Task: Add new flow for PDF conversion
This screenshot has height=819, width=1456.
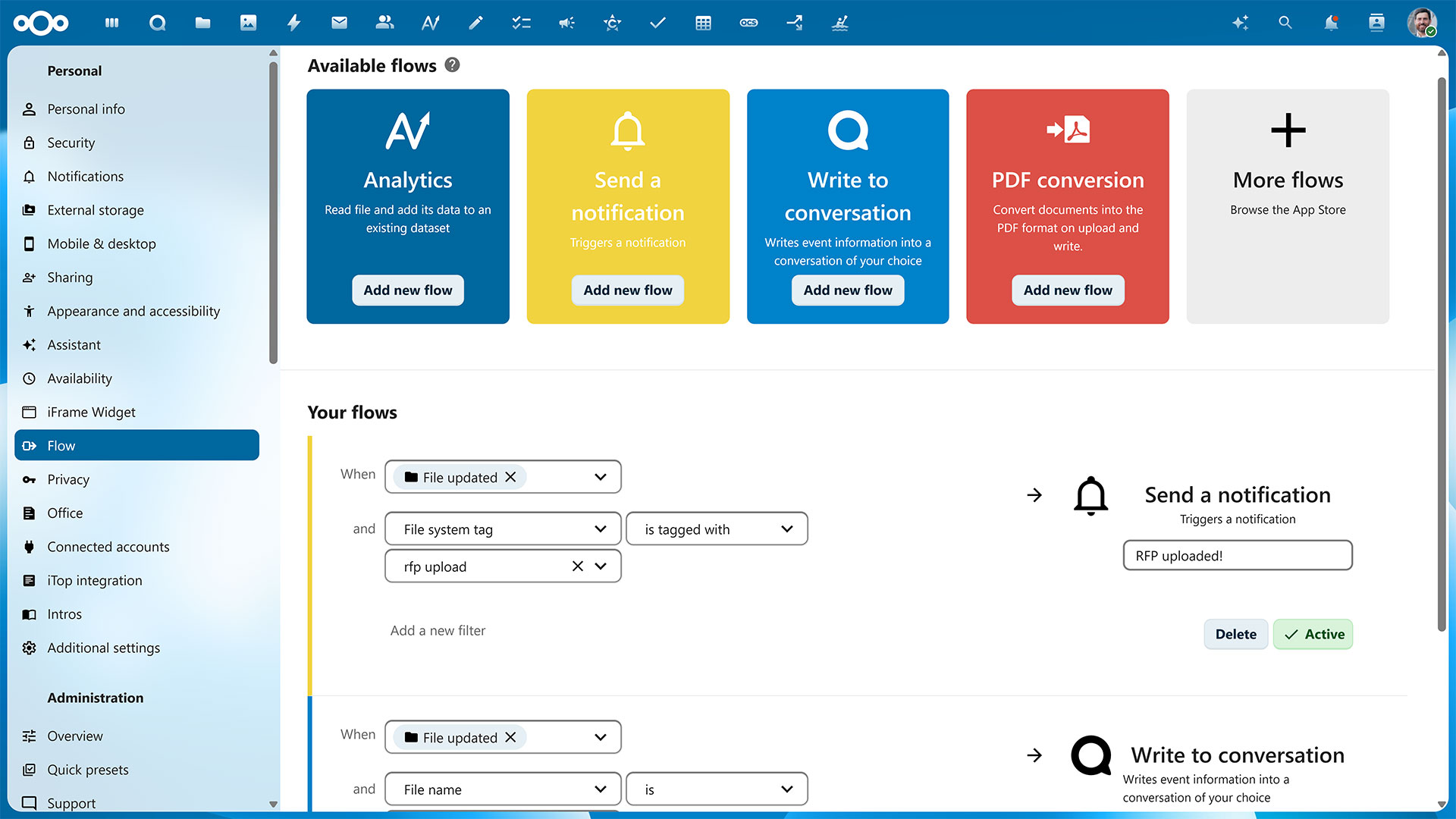Action: tap(1067, 290)
